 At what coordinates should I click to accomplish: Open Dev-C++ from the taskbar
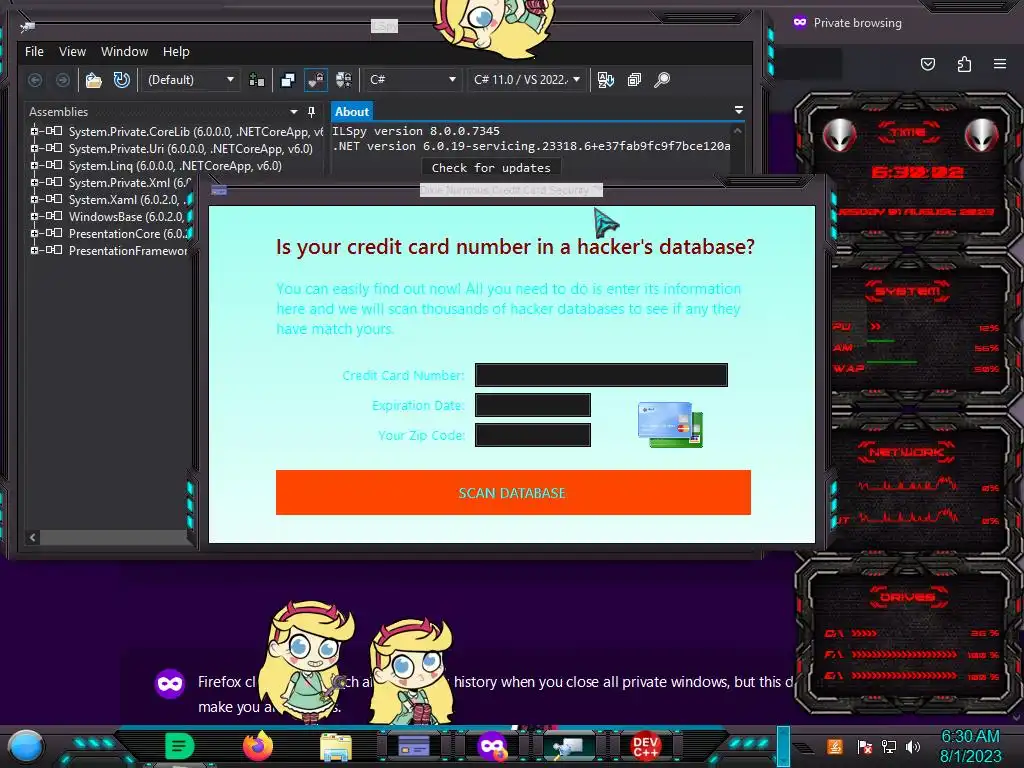click(x=645, y=746)
